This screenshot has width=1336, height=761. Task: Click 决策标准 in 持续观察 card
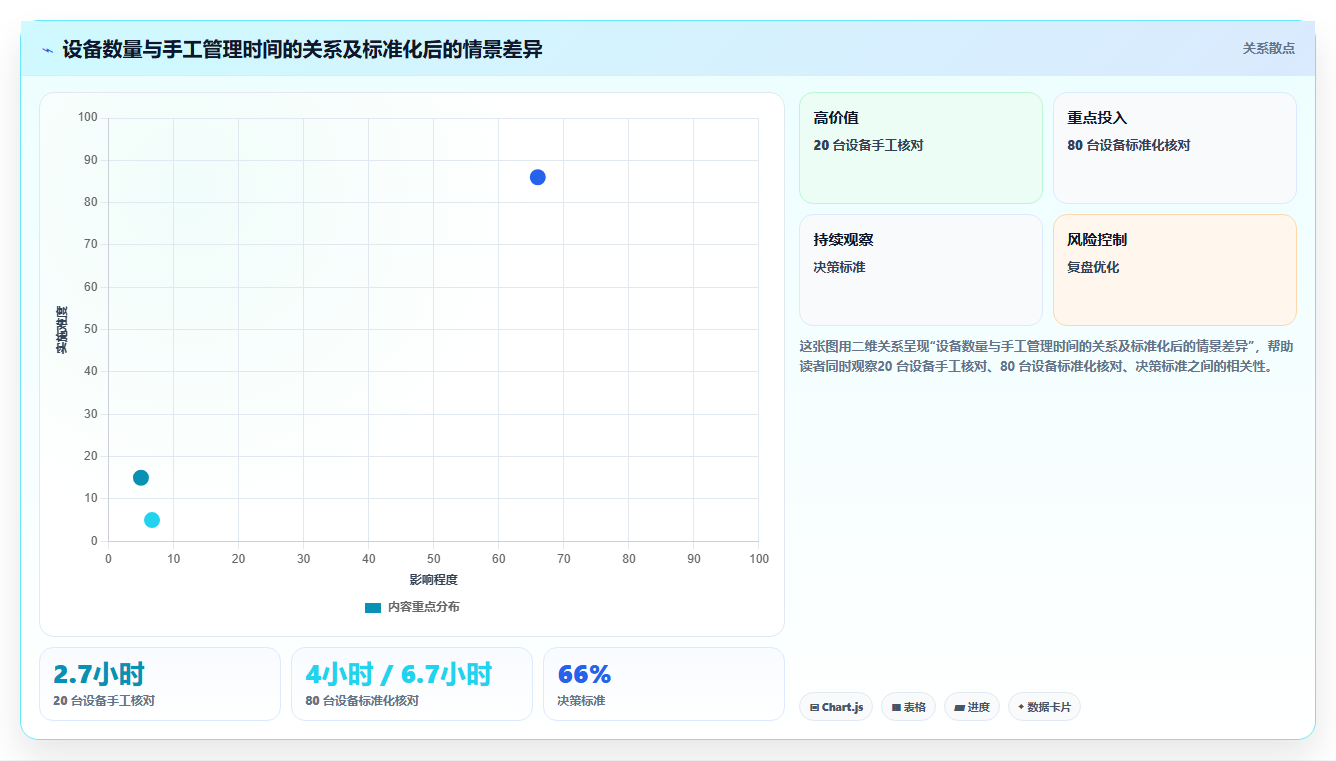[x=840, y=267]
